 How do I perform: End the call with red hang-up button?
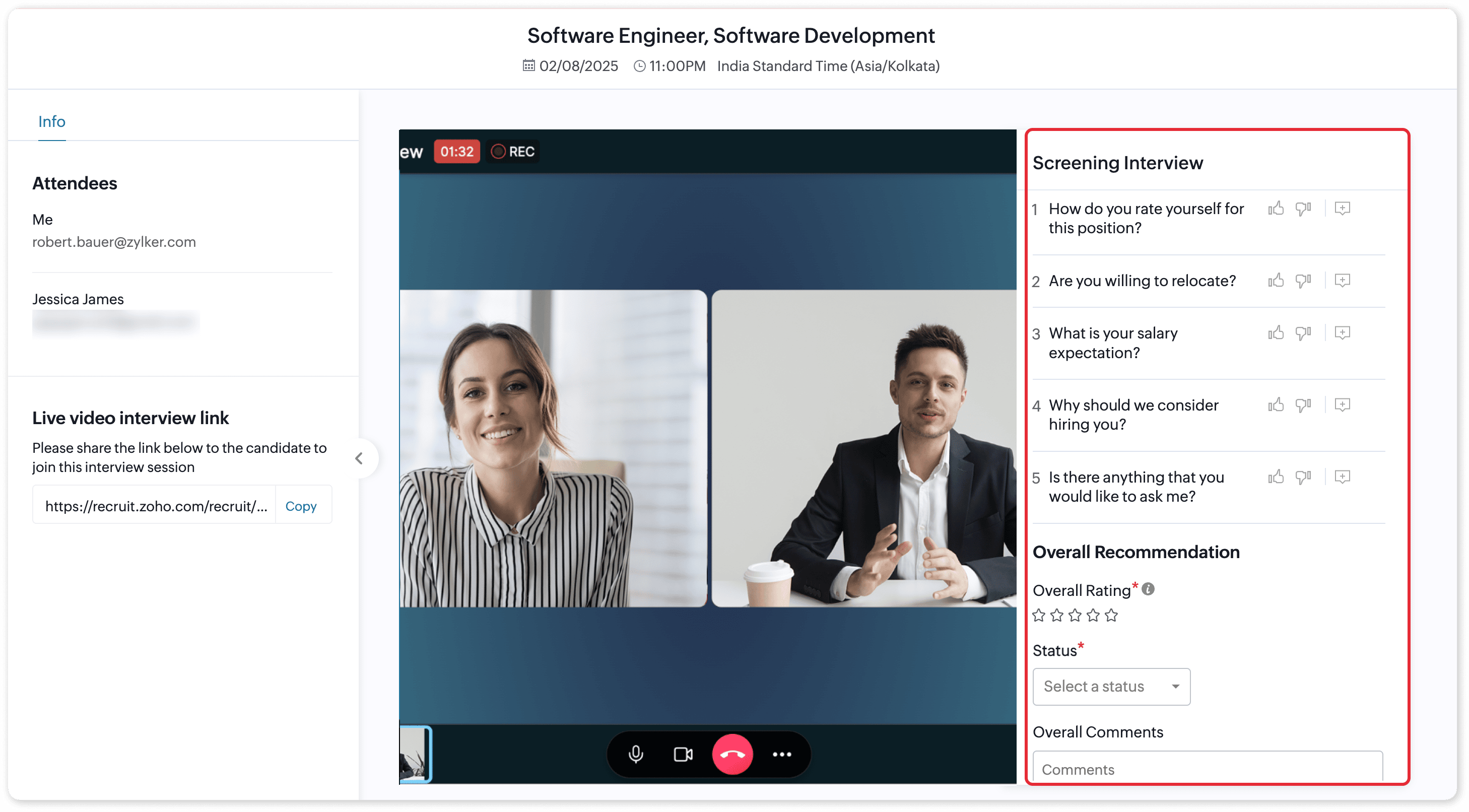pos(732,754)
